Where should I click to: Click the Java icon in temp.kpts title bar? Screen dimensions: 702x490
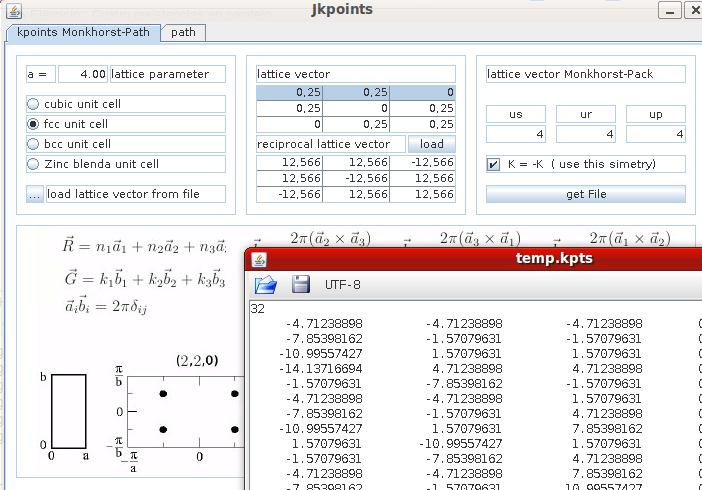point(260,260)
